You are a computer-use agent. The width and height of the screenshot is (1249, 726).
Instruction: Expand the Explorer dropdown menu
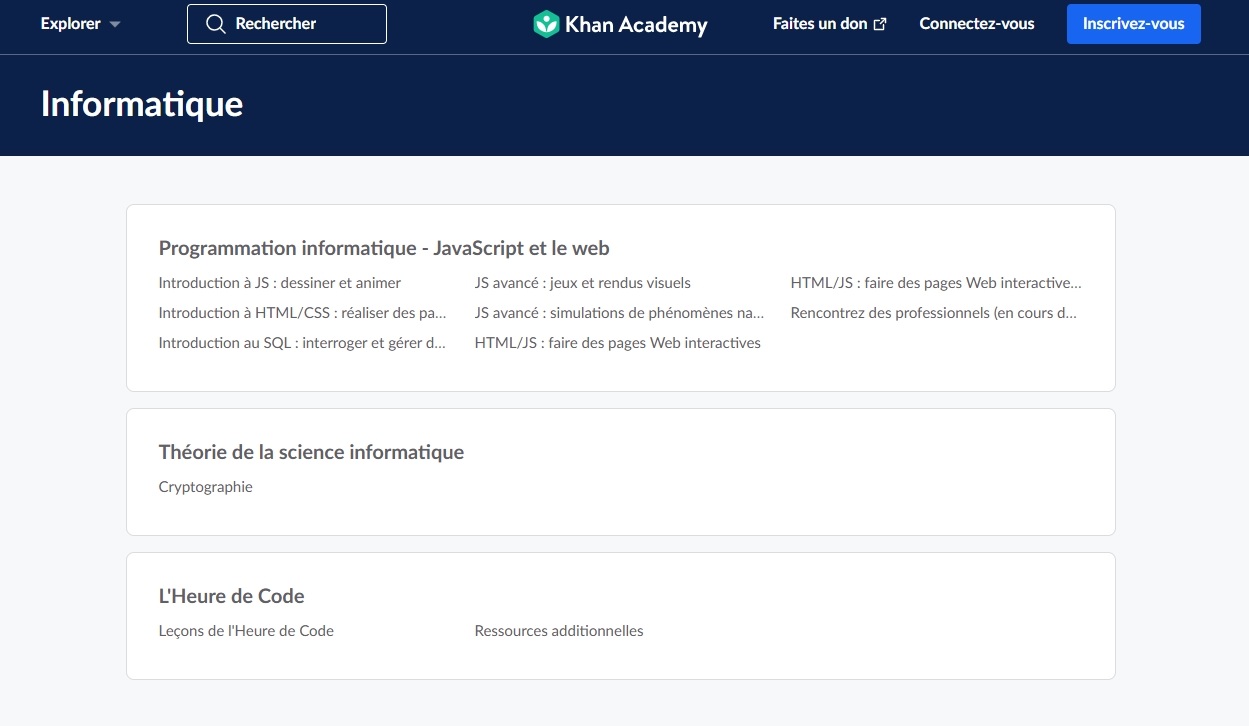(80, 24)
